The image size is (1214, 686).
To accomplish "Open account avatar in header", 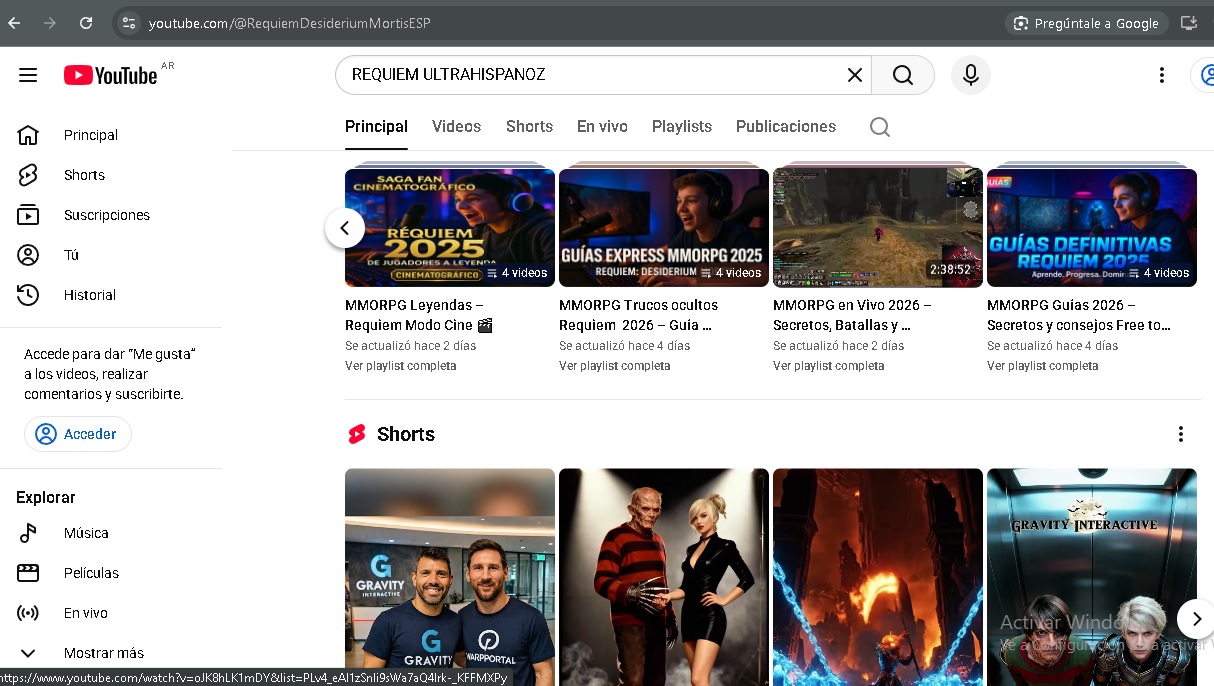I will 1204,75.
